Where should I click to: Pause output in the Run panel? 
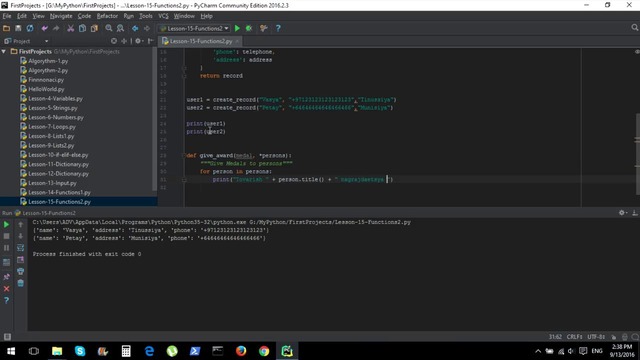pos(7,248)
